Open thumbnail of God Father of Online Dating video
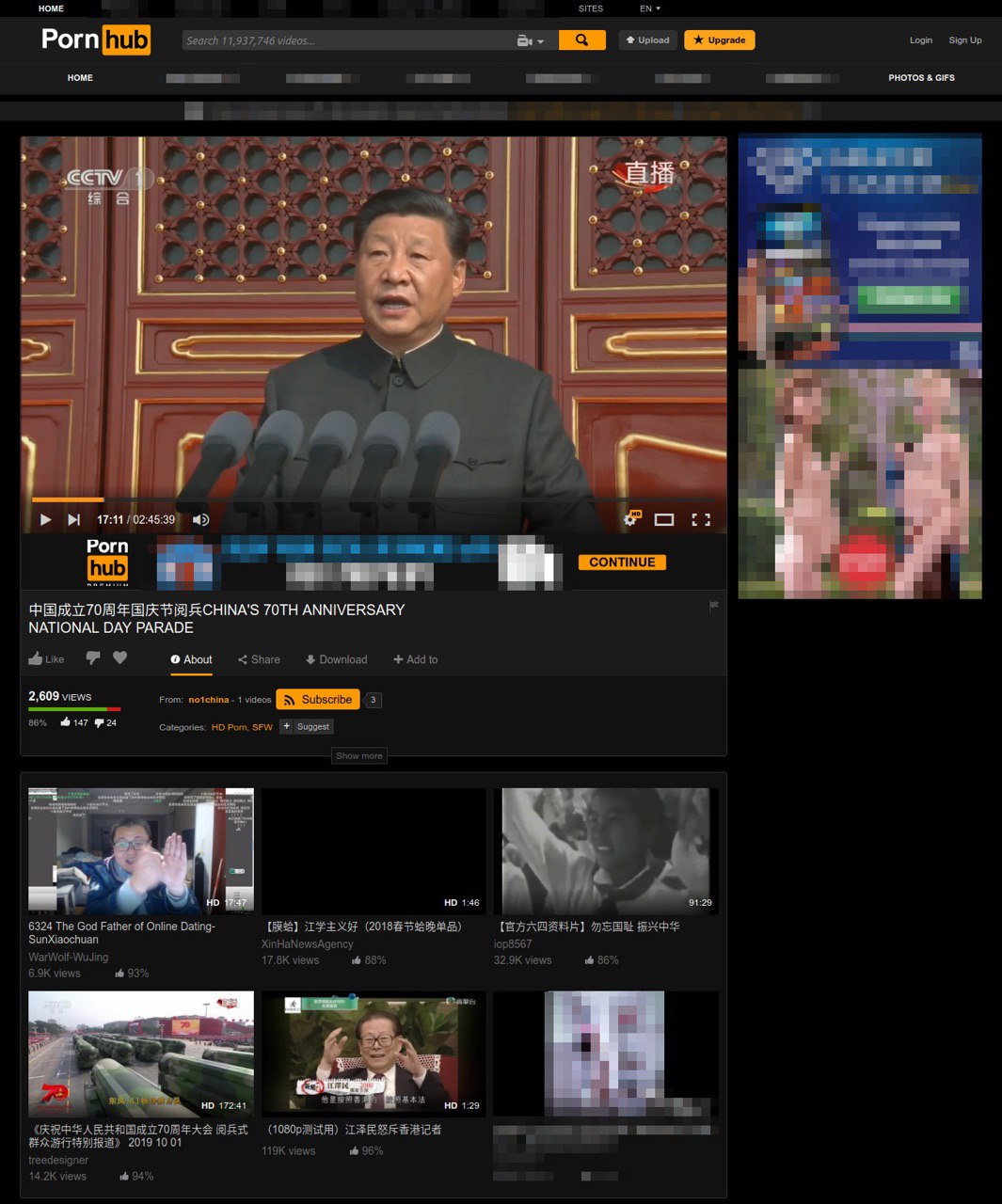The width and height of the screenshot is (1002, 1204). tap(141, 851)
